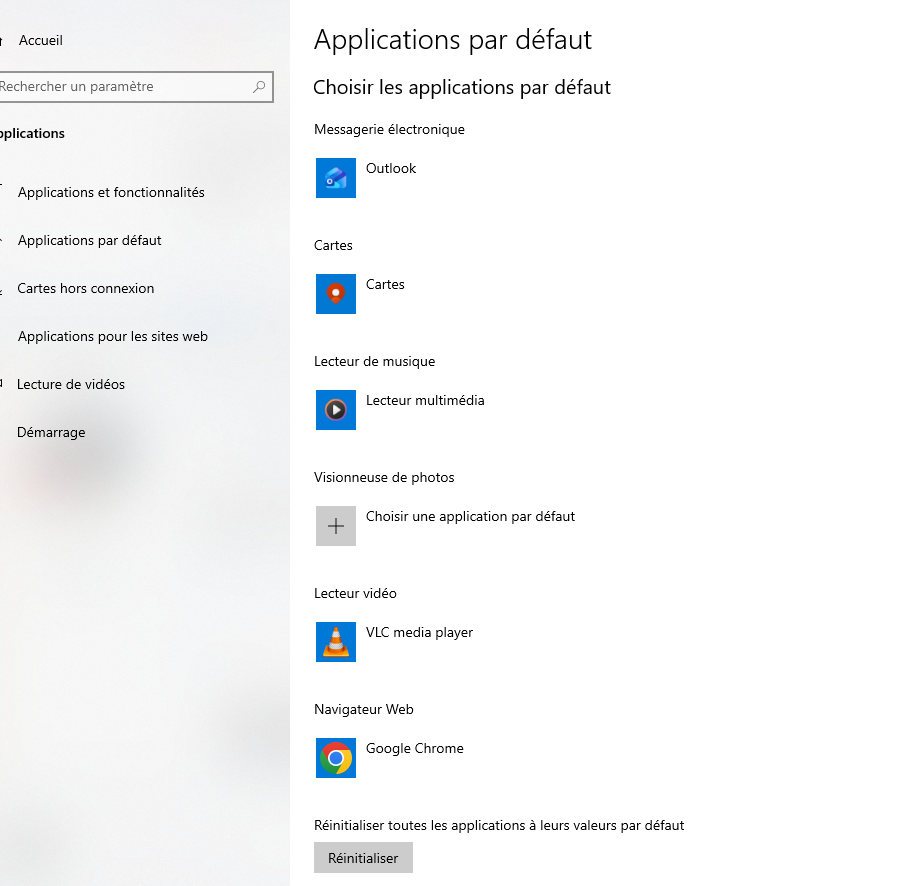Screen dimensions: 913x886
Task: Open the Démarrage settings page
Action: [x=51, y=432]
